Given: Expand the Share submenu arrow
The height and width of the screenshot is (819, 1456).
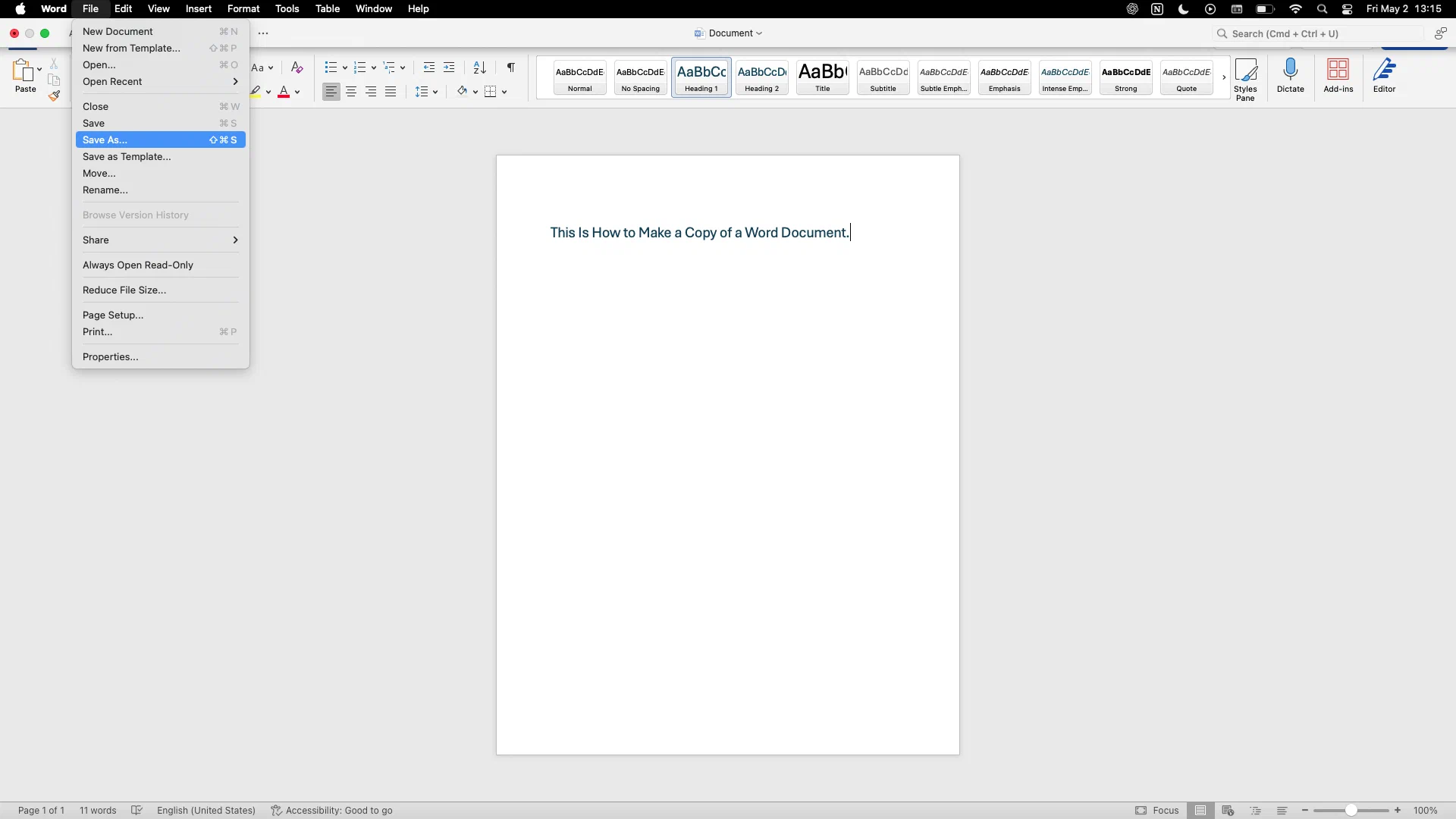Looking at the screenshot, I should point(236,240).
